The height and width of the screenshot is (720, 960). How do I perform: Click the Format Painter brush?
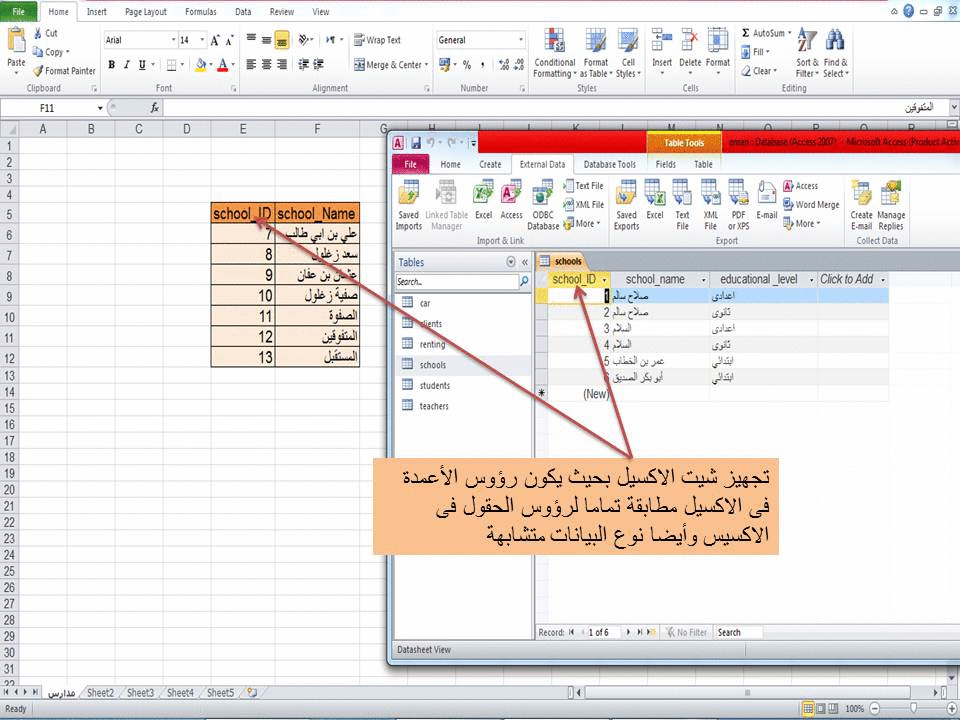(x=38, y=70)
